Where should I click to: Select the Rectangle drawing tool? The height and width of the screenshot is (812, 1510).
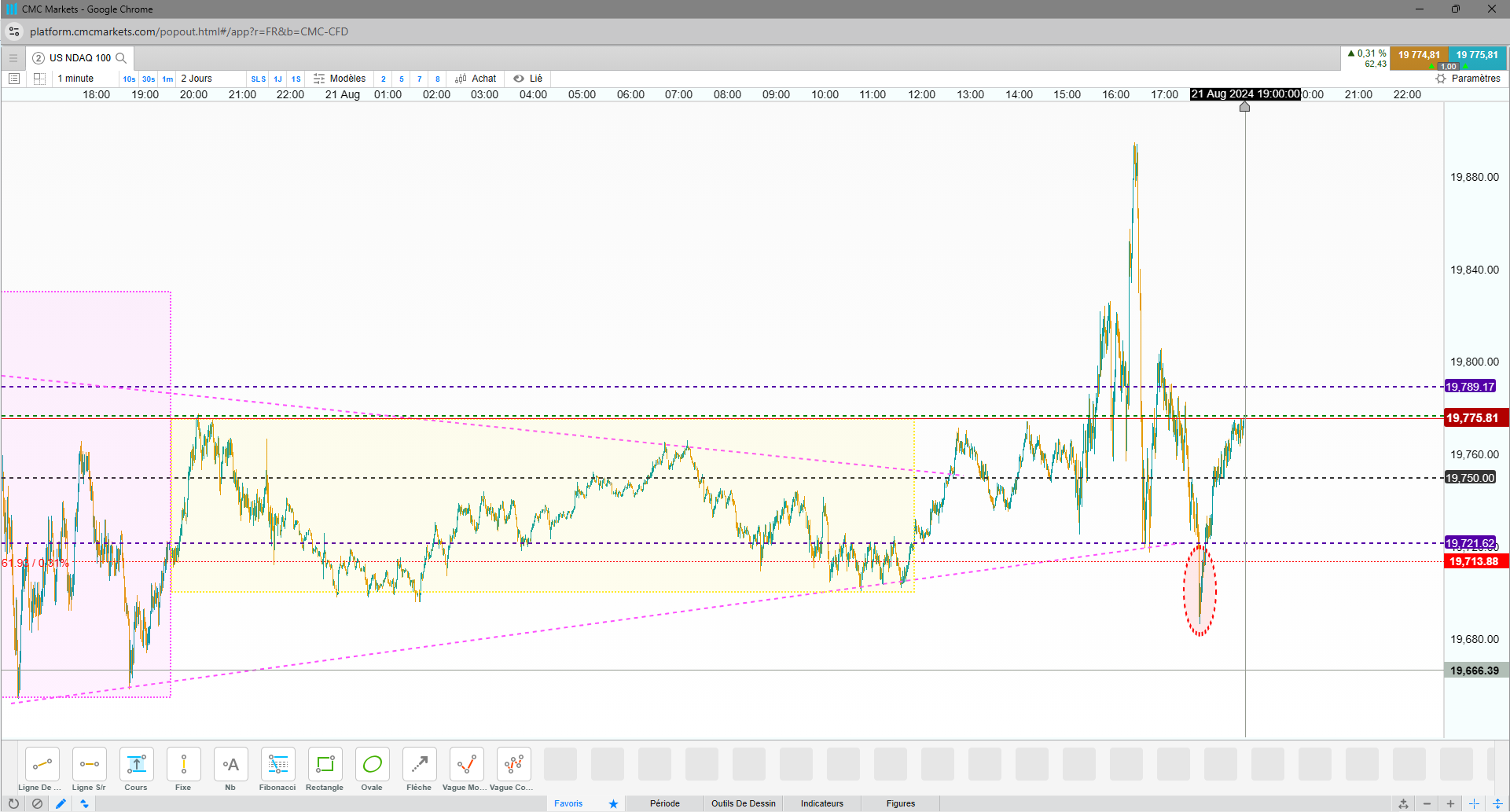tap(325, 769)
